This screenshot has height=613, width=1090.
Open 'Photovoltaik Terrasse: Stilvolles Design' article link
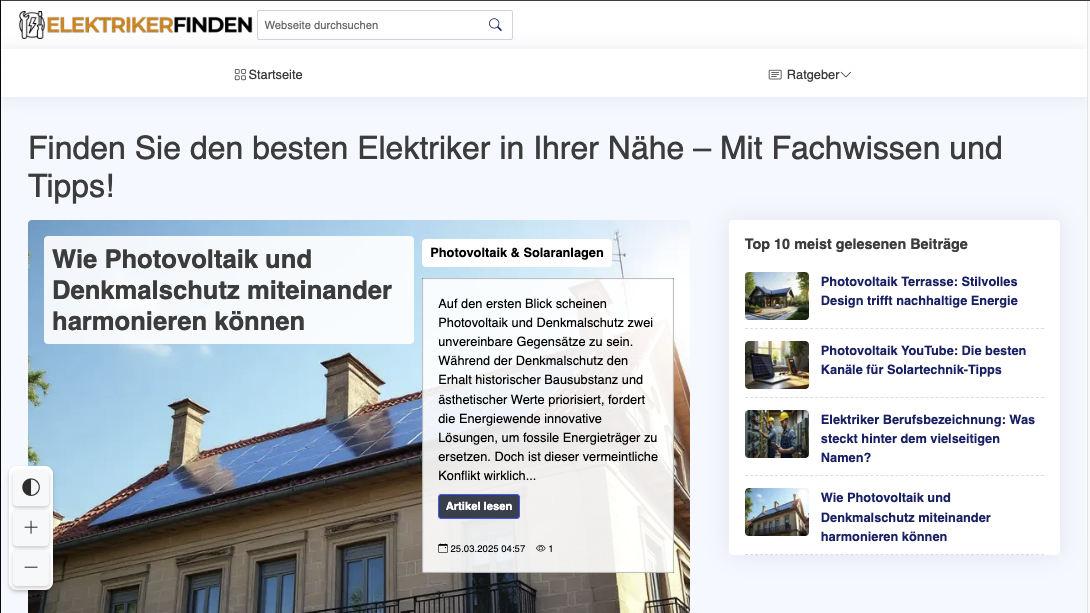coord(919,291)
